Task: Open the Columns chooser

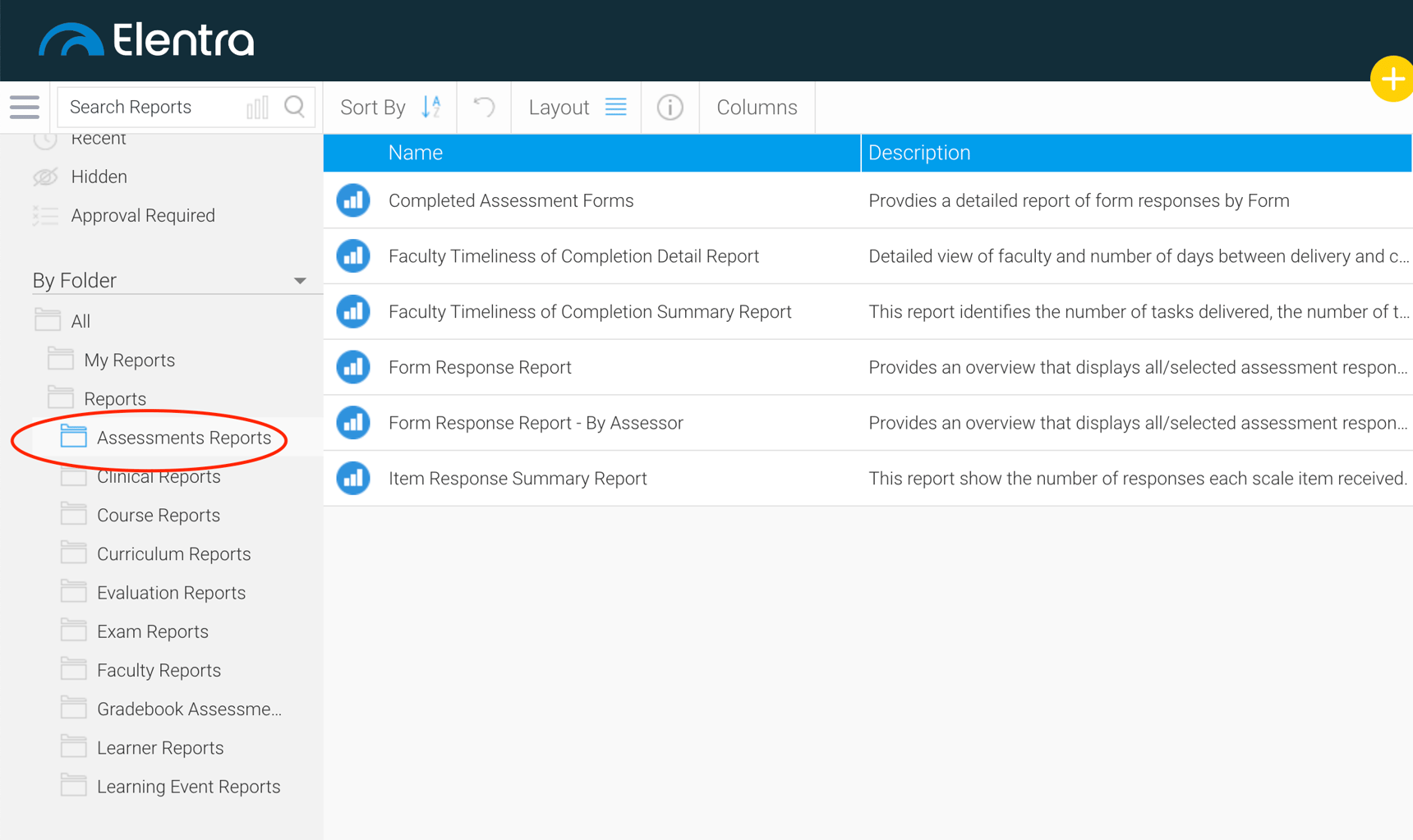Action: 757,108
